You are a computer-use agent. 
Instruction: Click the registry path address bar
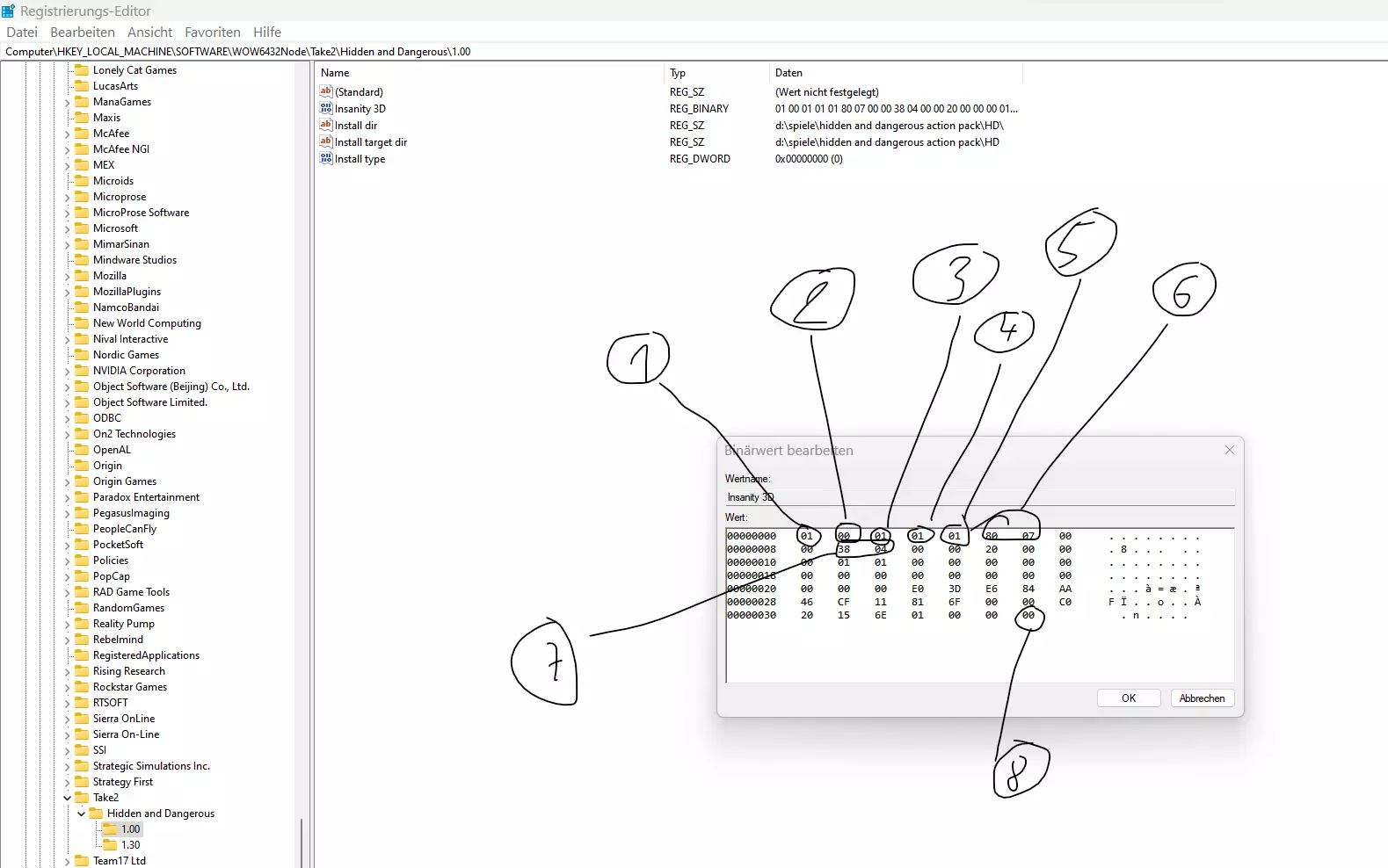click(x=694, y=51)
